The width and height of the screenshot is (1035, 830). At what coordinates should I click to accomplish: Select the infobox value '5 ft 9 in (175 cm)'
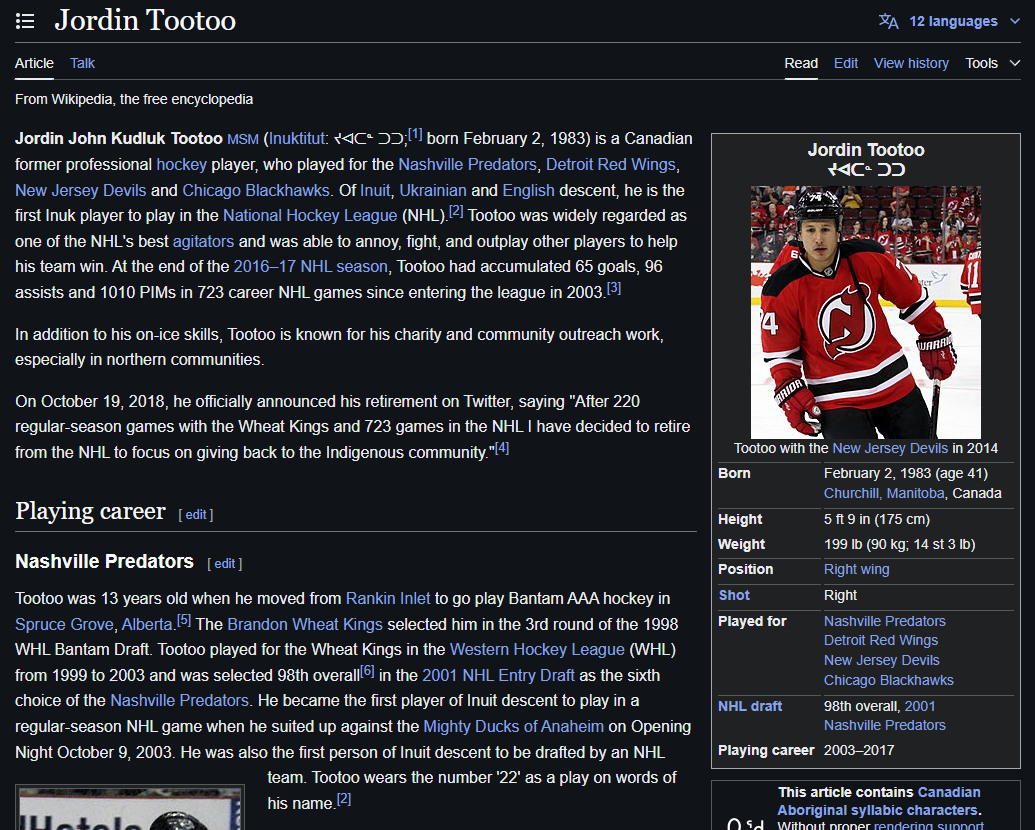click(x=877, y=519)
